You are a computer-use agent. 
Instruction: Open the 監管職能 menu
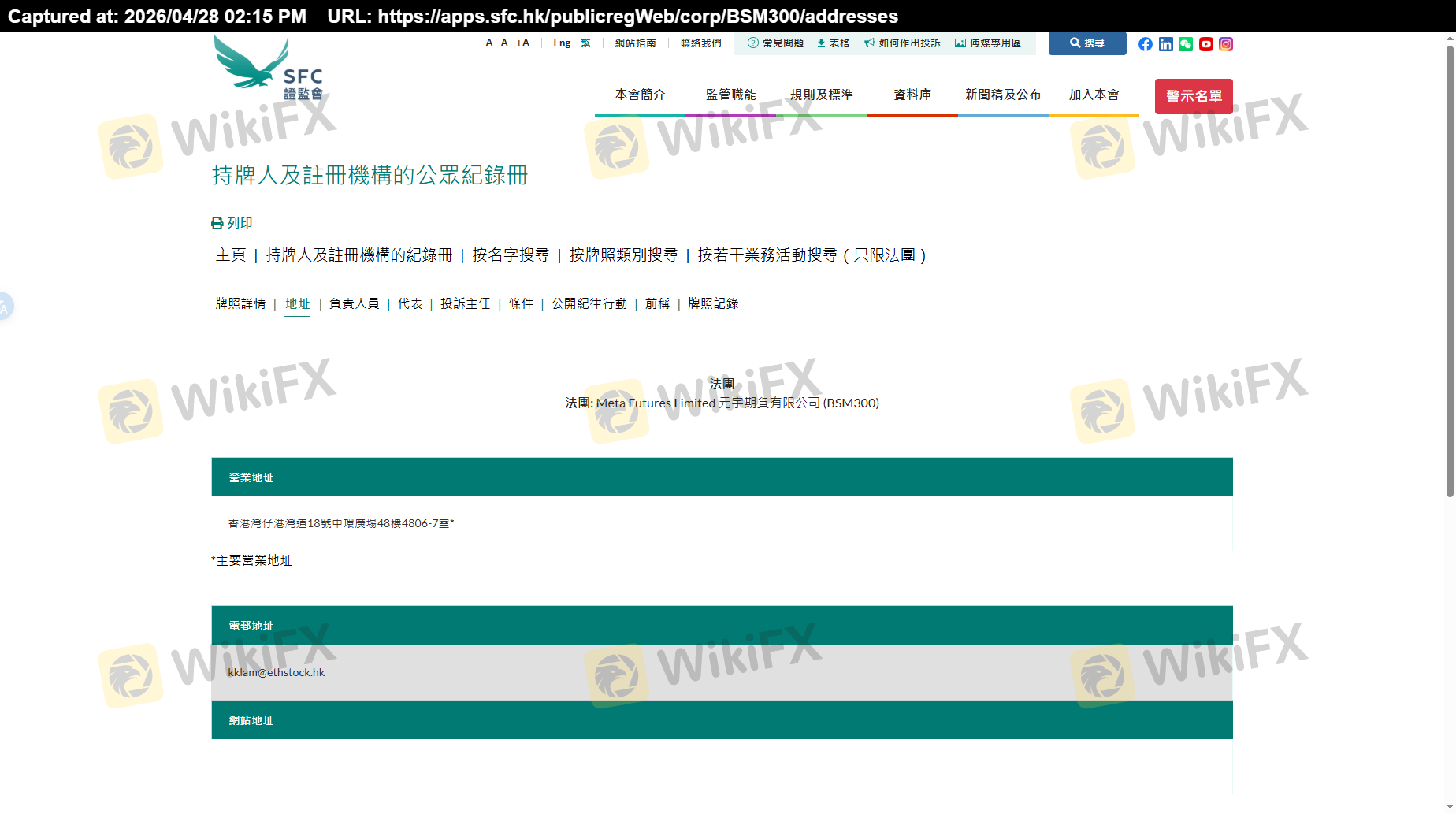tap(730, 95)
